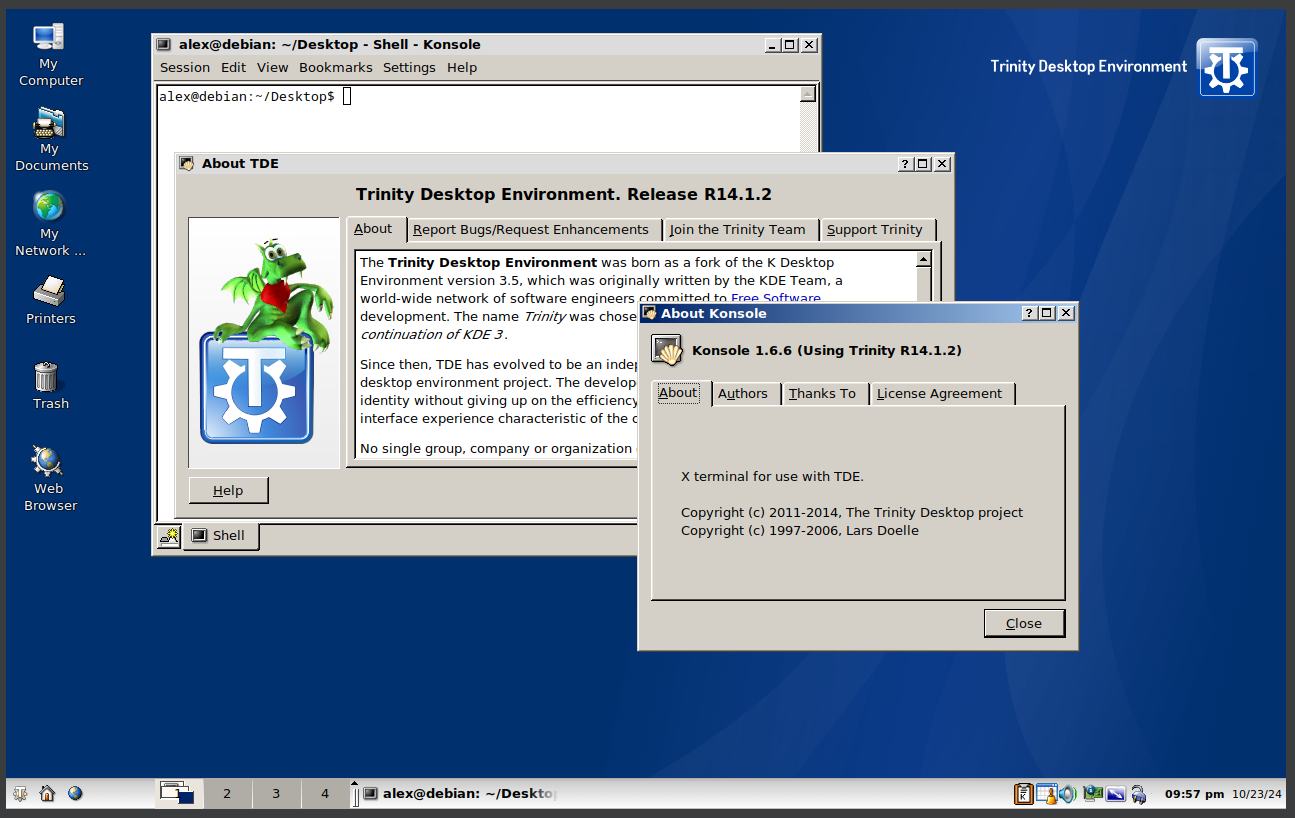The image size is (1295, 818).
Task: Click the volume speaker tray icon
Action: pos(1068,794)
